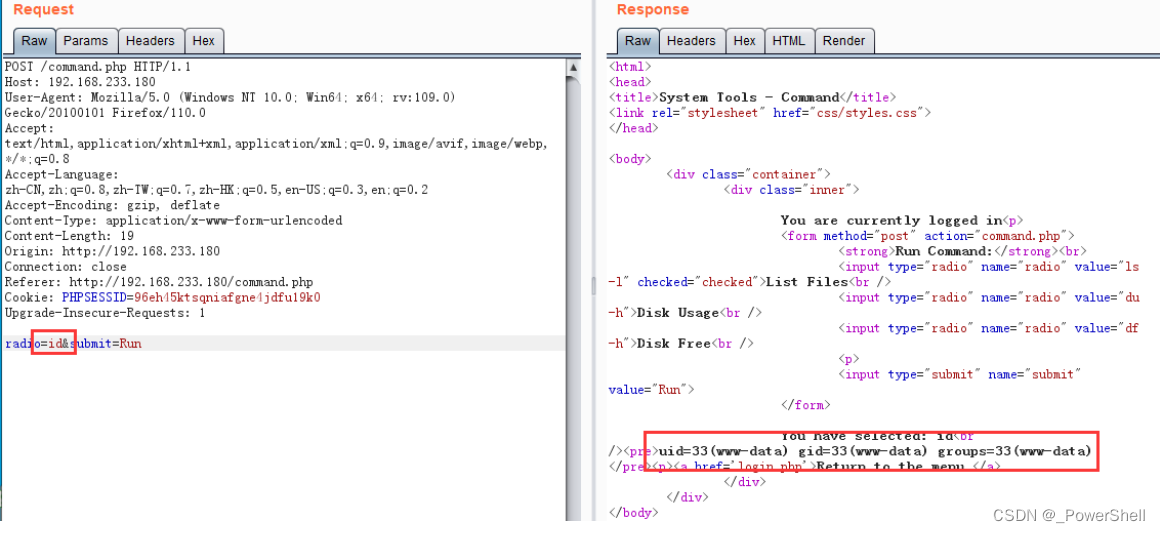Click the Run Command: strong text
1160x533 pixels.
(944, 251)
